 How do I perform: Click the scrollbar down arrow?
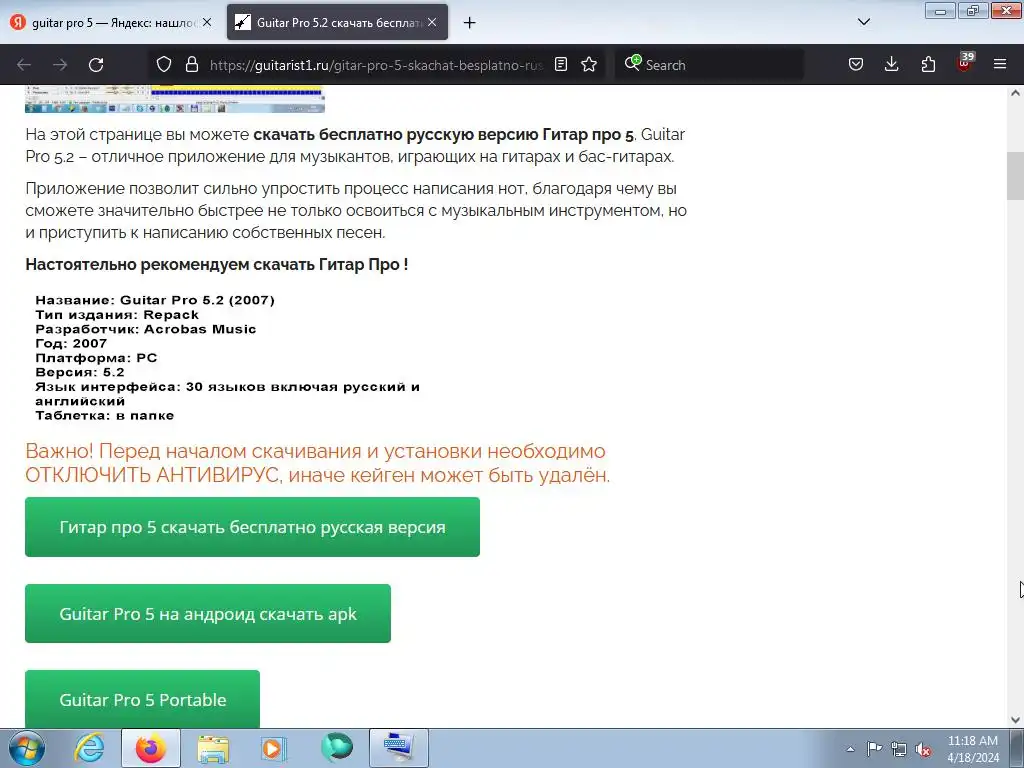tap(1015, 720)
